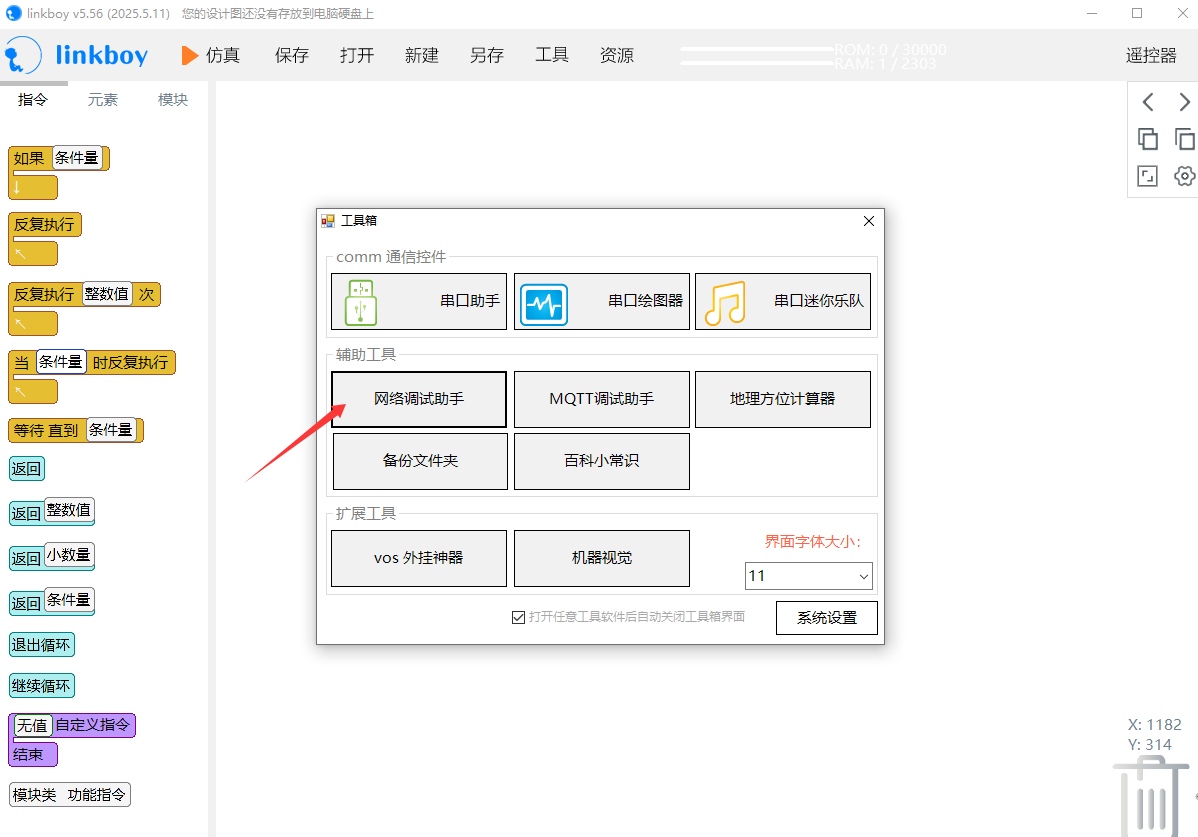Image resolution: width=1198 pixels, height=837 pixels.
Task: Switch to the 元素 tab
Action: coord(102,99)
